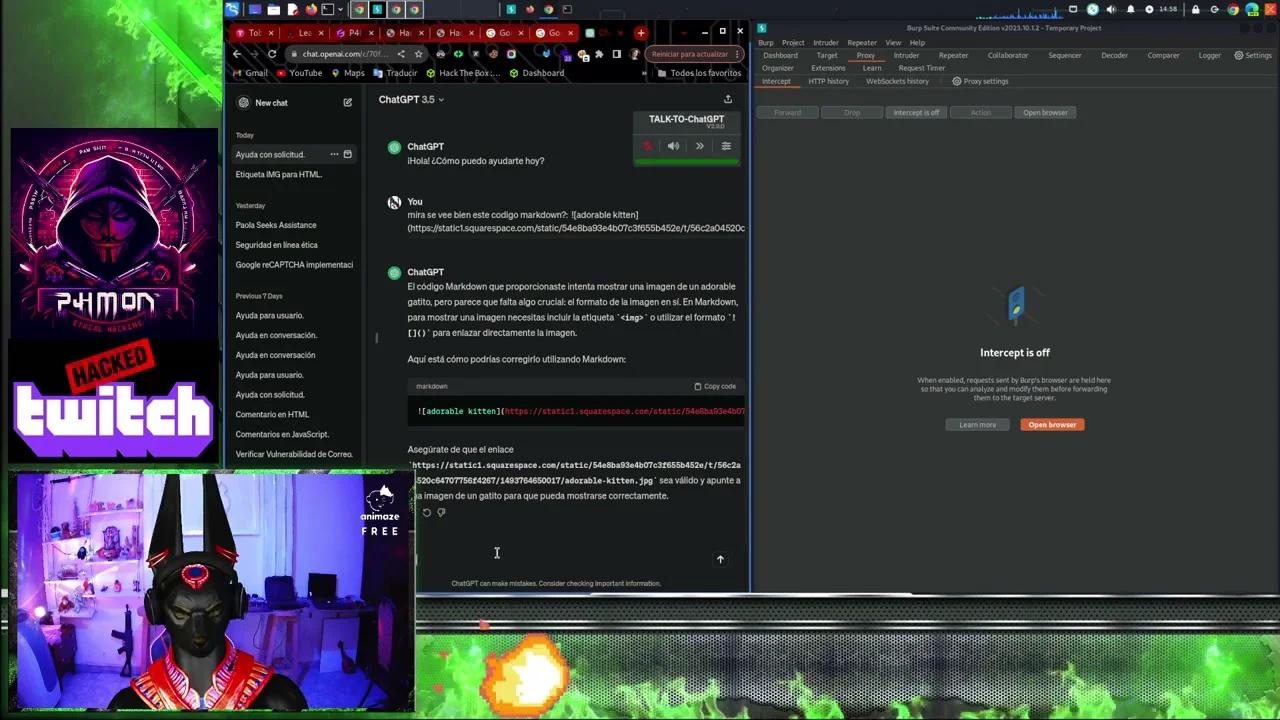Click the send message arrow button
Screen dimensions: 1280x720
tap(720, 559)
